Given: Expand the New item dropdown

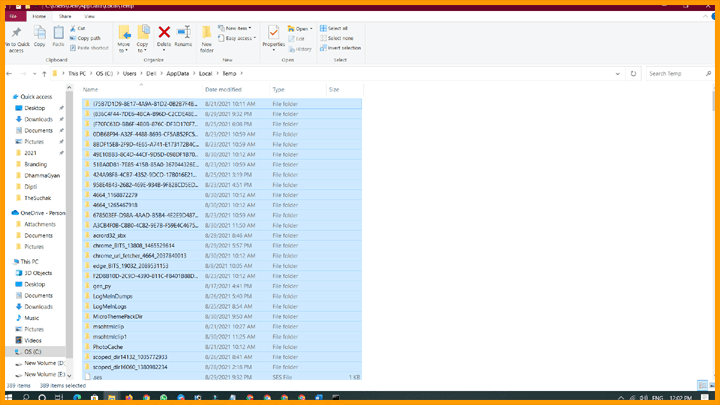Looking at the screenshot, I should point(239,28).
